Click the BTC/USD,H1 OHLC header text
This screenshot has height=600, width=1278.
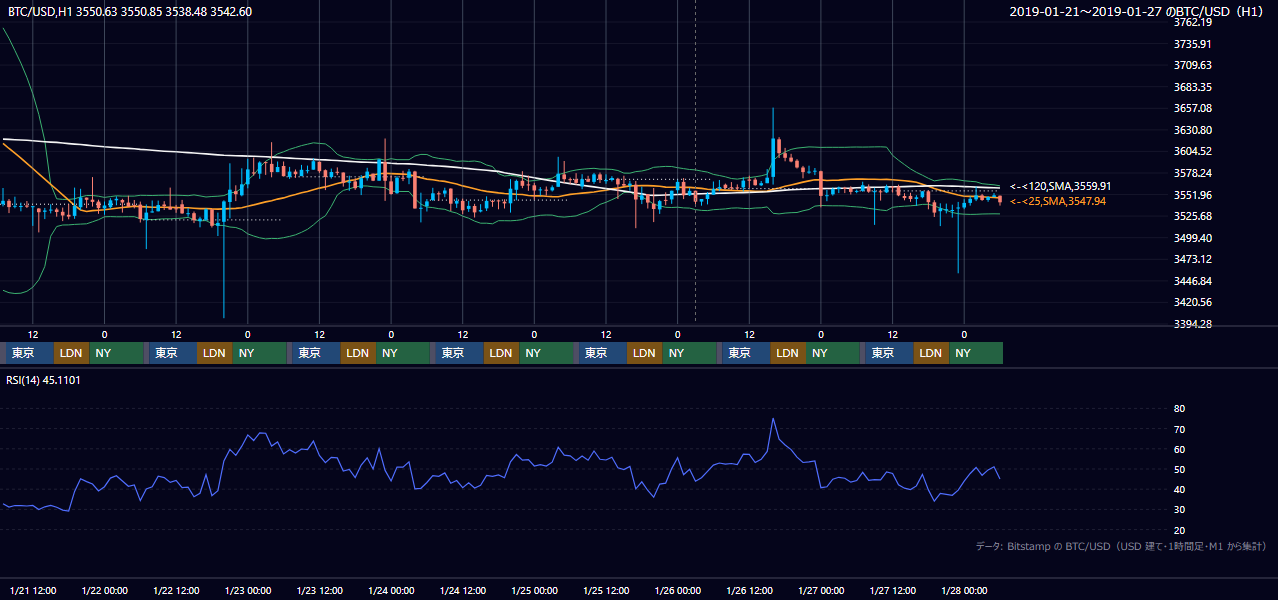coord(130,12)
